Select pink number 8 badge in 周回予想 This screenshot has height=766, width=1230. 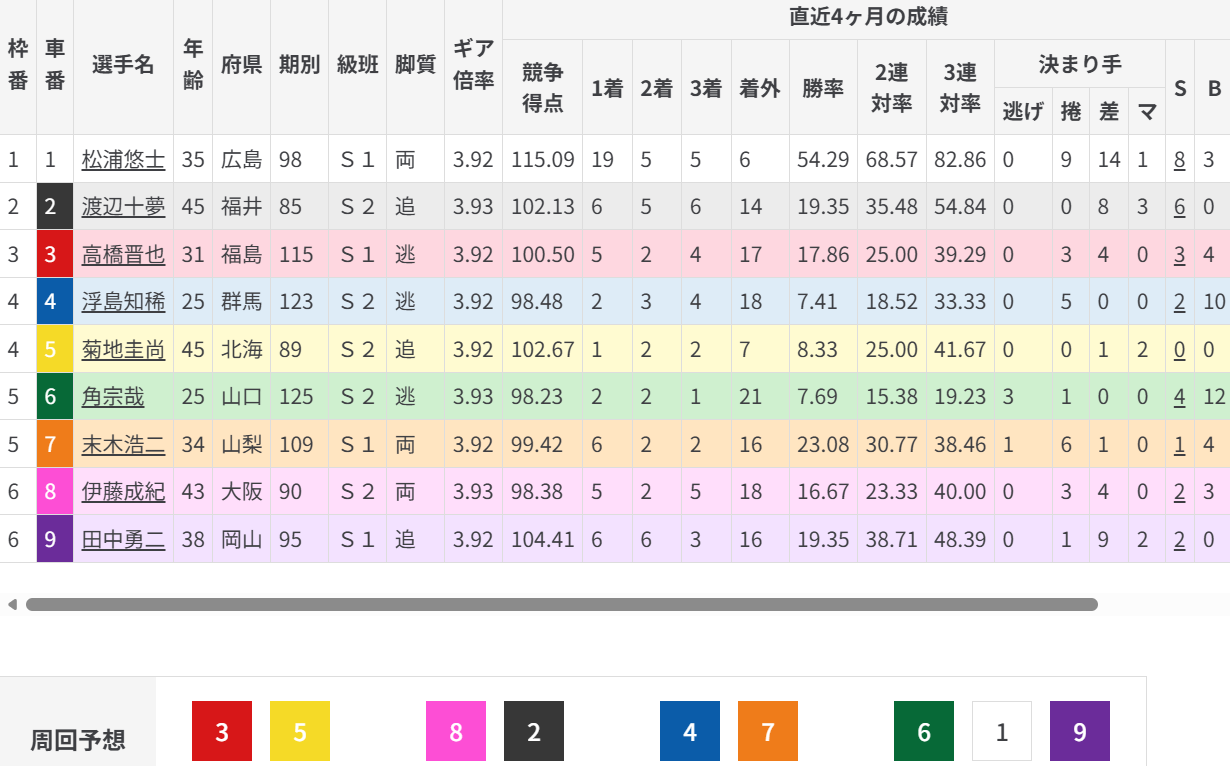coord(455,732)
